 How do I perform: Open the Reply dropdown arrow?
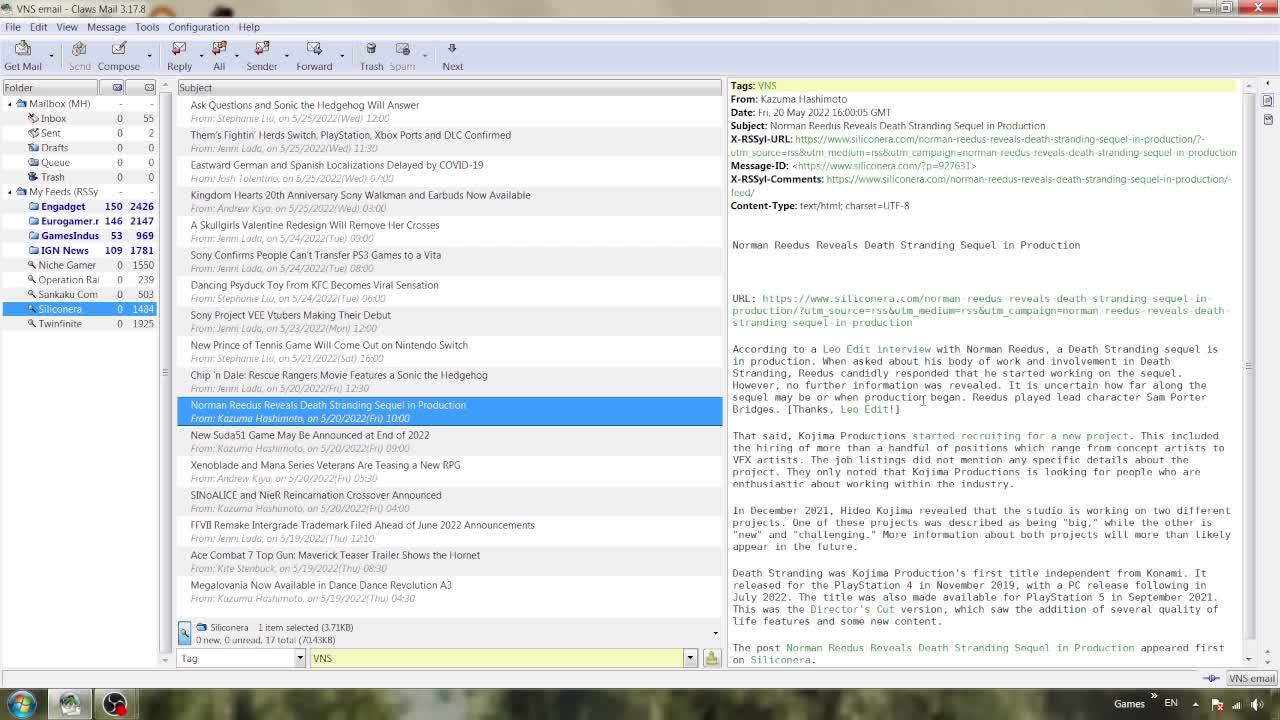[201, 56]
